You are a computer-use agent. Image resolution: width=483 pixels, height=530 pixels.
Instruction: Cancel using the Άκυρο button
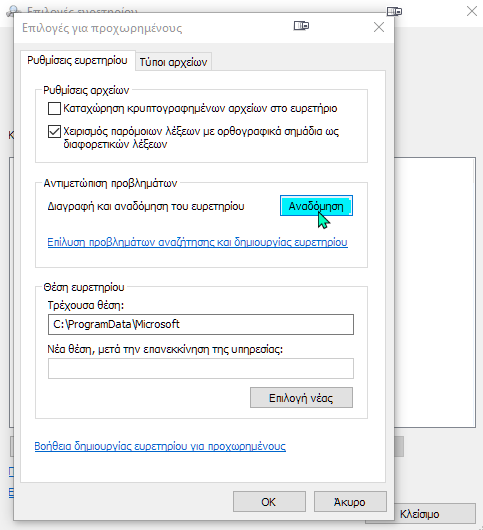pos(350,502)
